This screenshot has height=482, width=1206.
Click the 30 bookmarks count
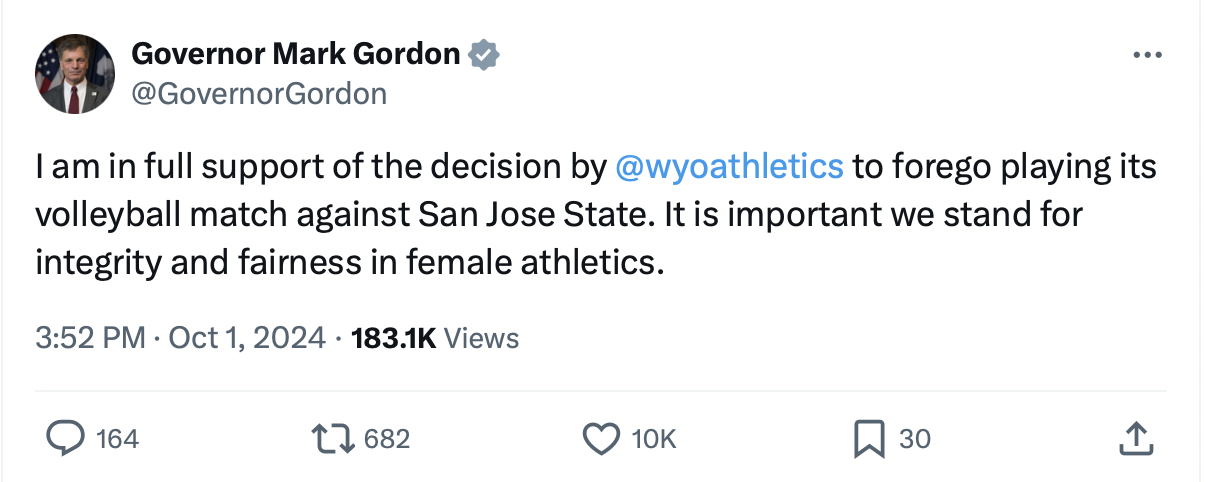pos(915,439)
